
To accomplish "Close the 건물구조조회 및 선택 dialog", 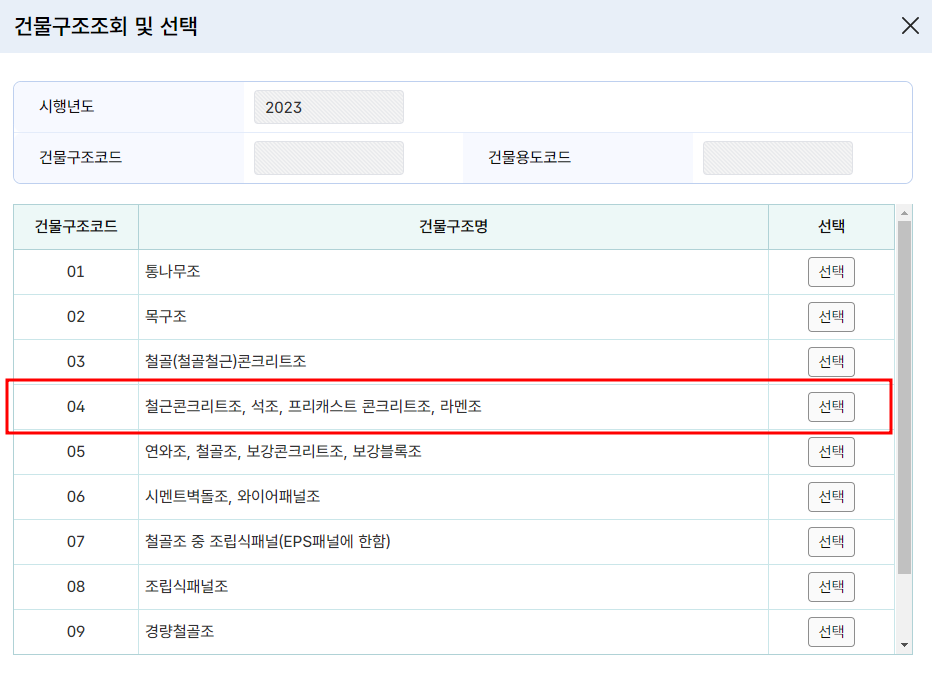I will [x=910, y=26].
